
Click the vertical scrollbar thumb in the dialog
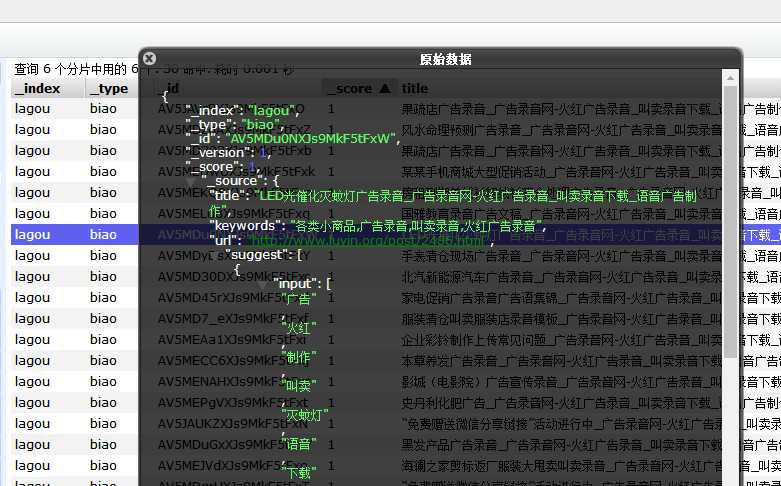730,222
